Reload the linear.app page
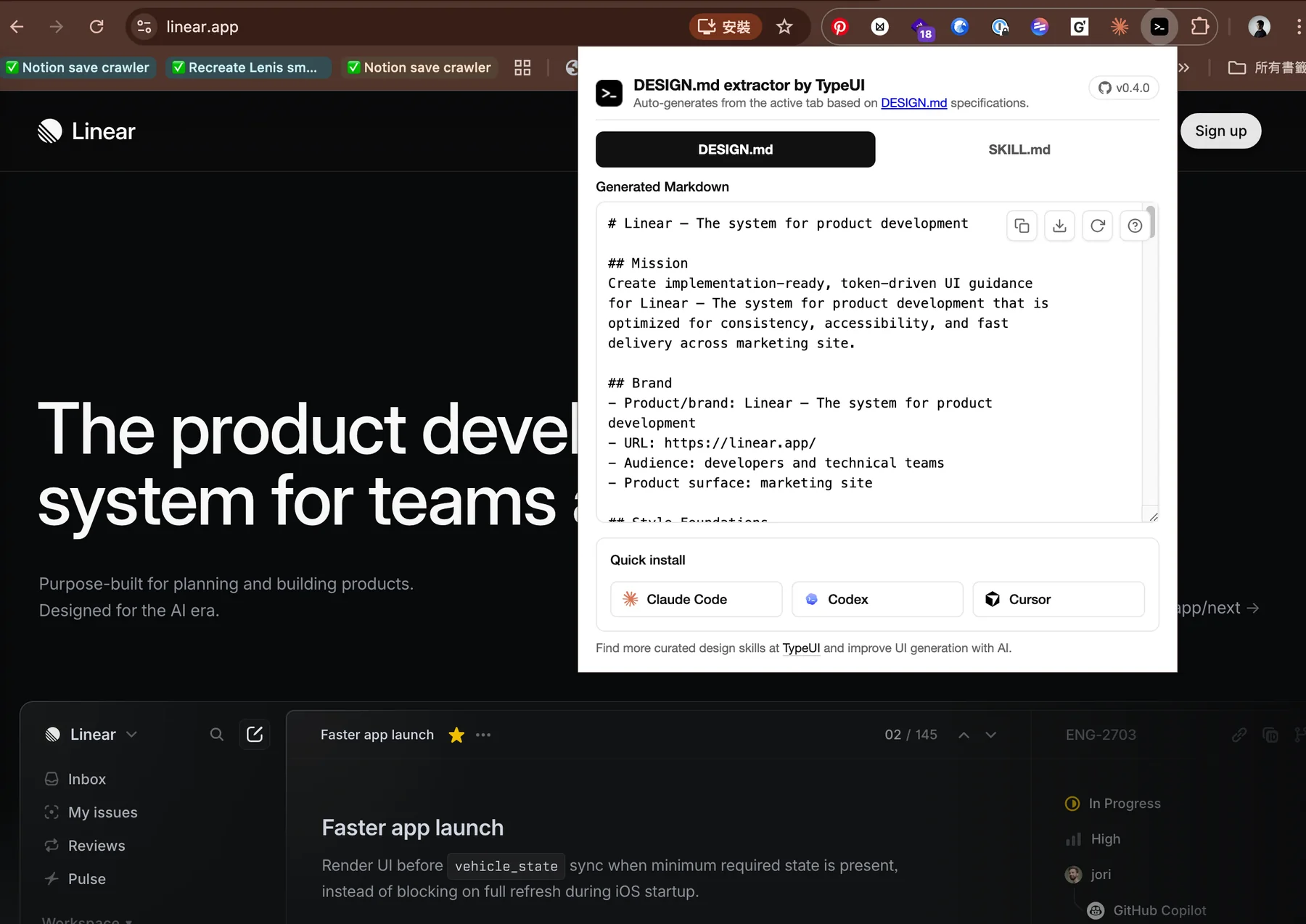The image size is (1306, 924). (x=96, y=27)
